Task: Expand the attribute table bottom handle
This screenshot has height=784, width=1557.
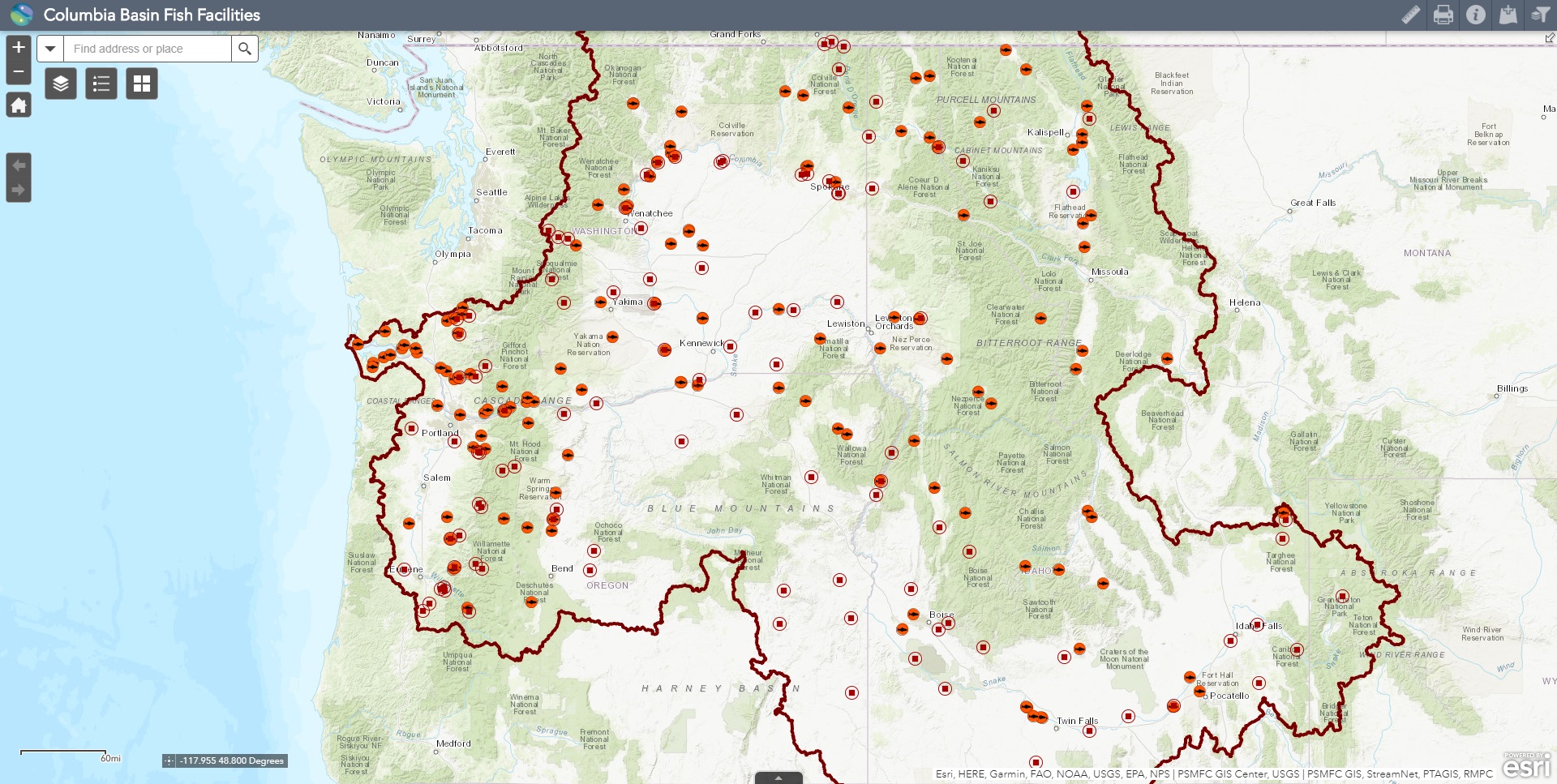Action: [x=778, y=778]
